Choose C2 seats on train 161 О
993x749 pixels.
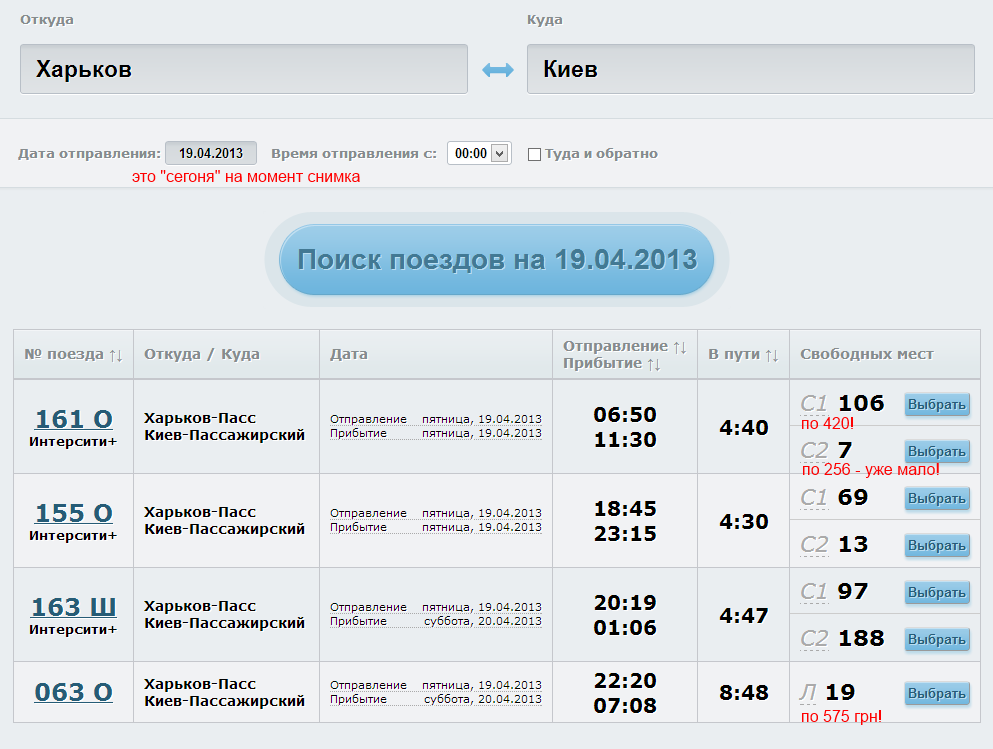[x=937, y=451]
